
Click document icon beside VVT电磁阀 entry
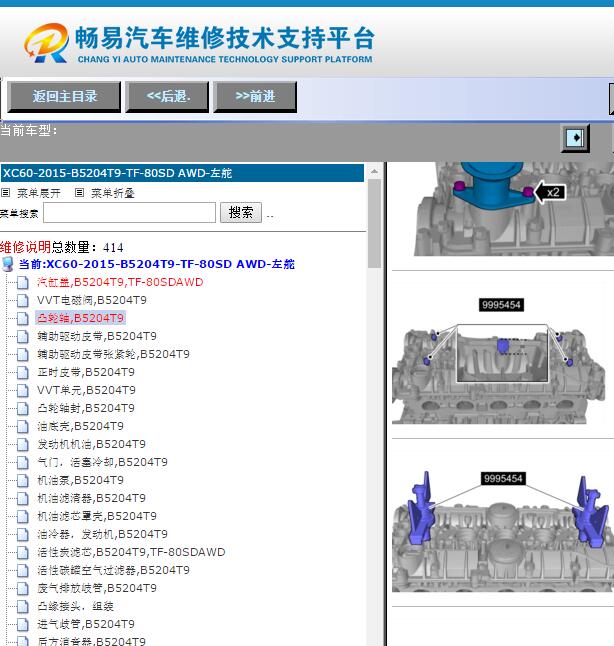[x=23, y=300]
